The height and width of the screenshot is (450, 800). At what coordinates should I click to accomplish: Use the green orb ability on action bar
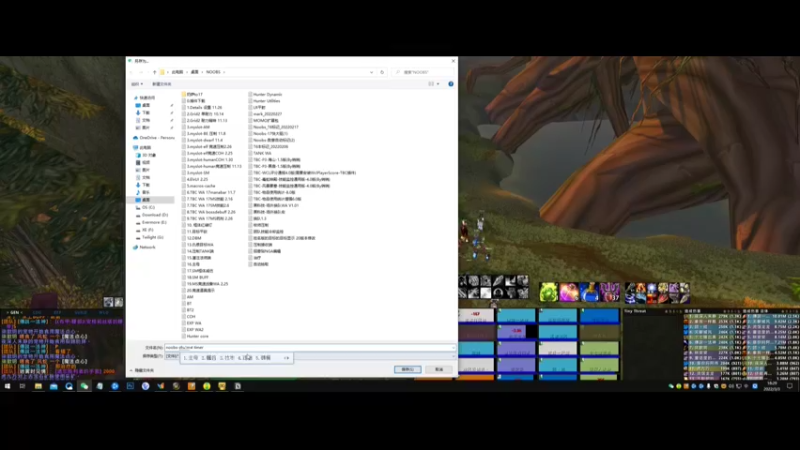(x=548, y=292)
